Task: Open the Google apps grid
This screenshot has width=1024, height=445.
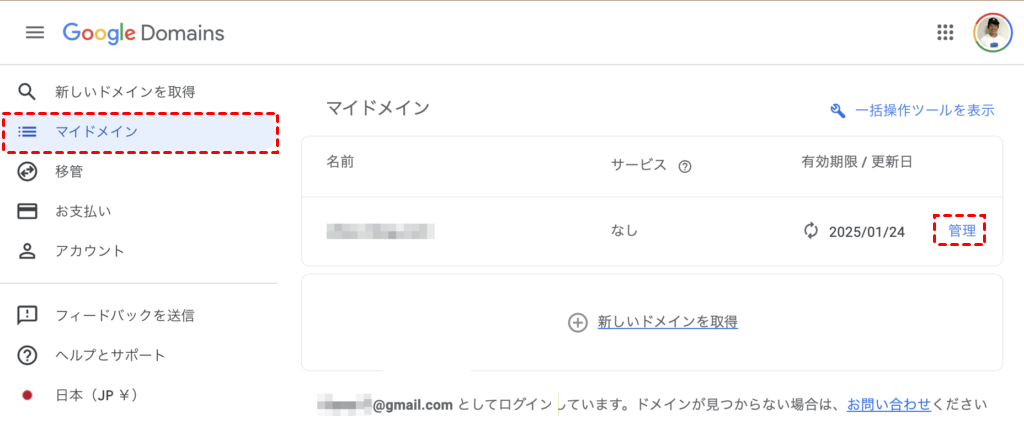Action: click(x=945, y=33)
